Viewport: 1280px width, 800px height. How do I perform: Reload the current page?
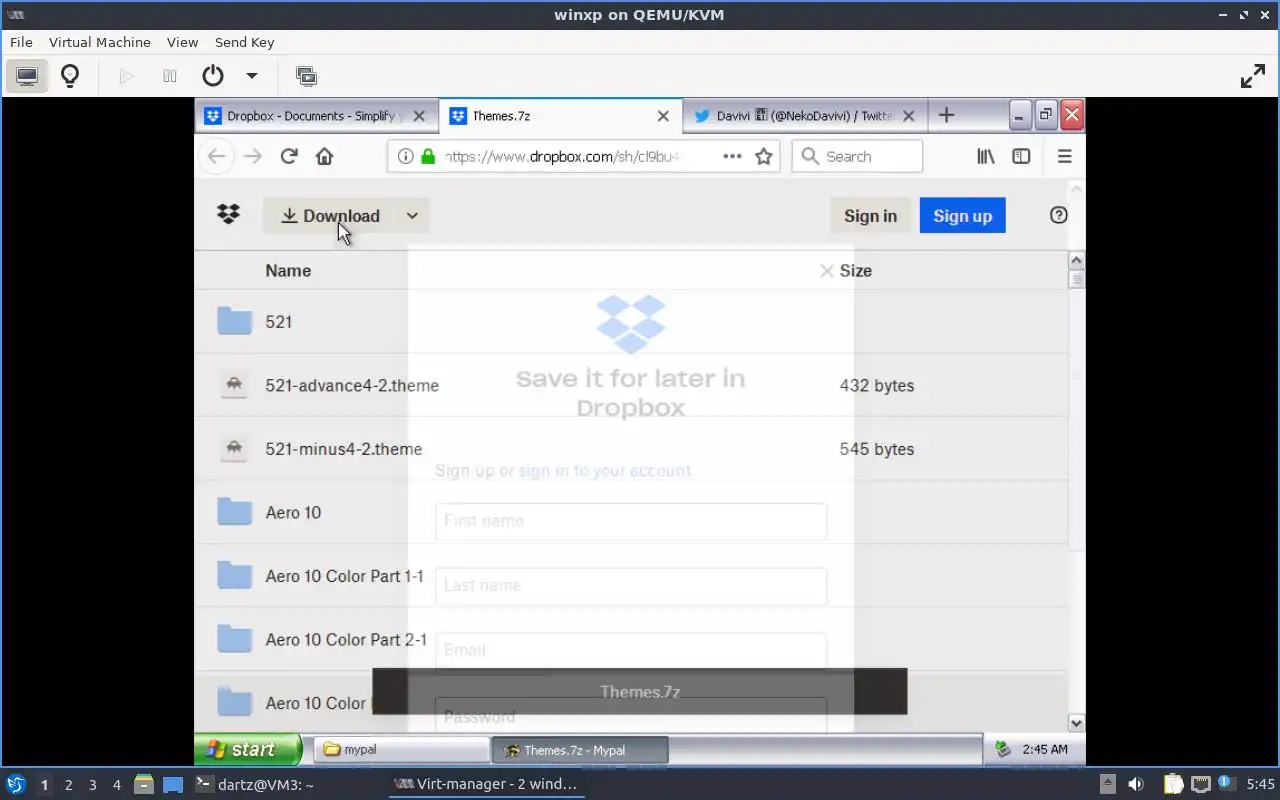(x=289, y=156)
